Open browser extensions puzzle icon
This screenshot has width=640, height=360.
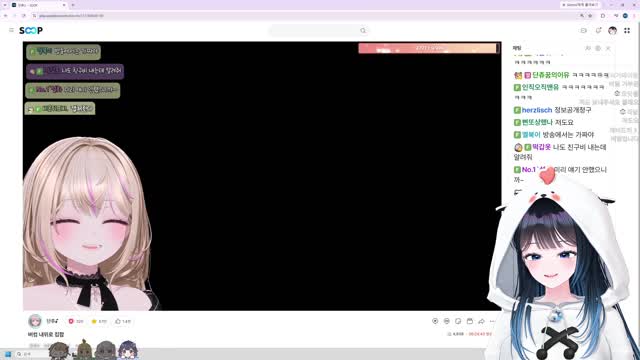click(603, 16)
